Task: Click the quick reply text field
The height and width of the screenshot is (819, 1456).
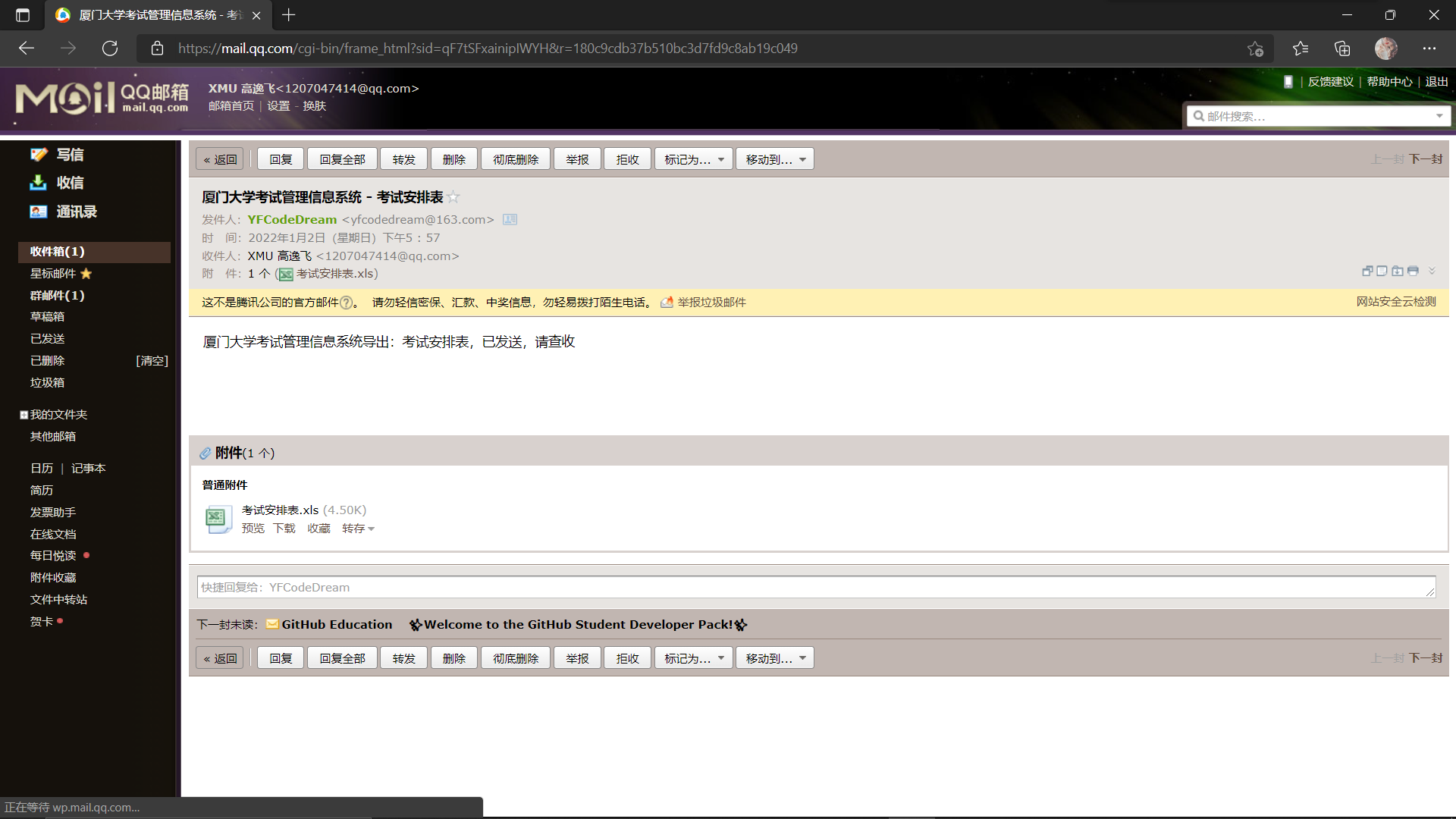Action: pyautogui.click(x=815, y=587)
